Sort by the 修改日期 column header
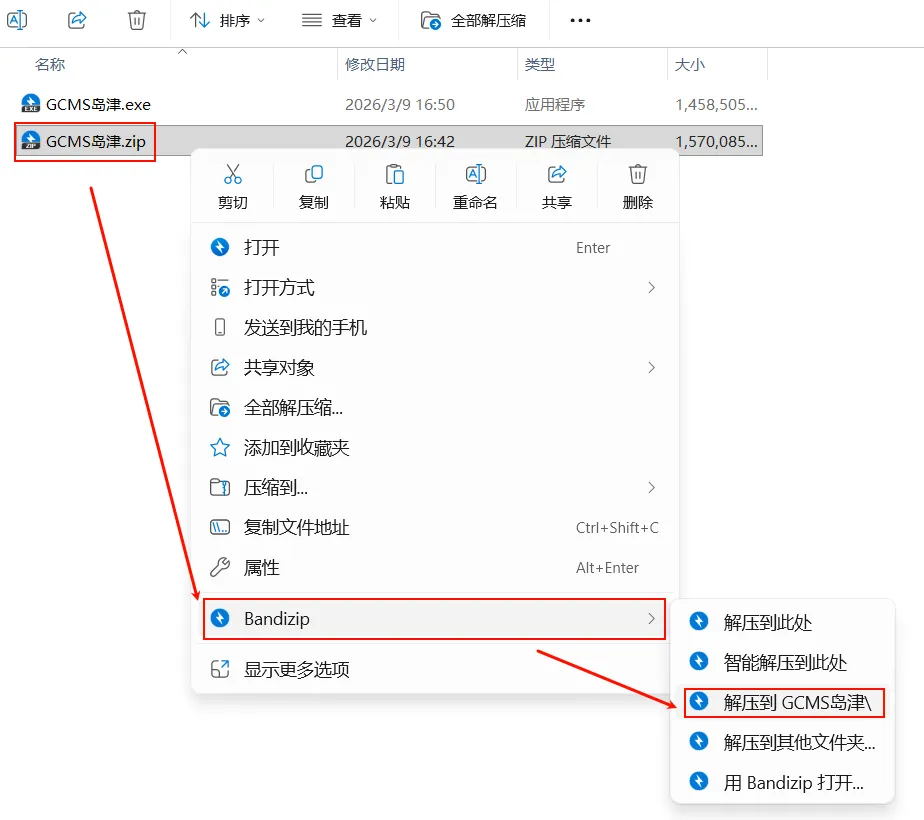Image resolution: width=924 pixels, height=820 pixels. pos(375,64)
